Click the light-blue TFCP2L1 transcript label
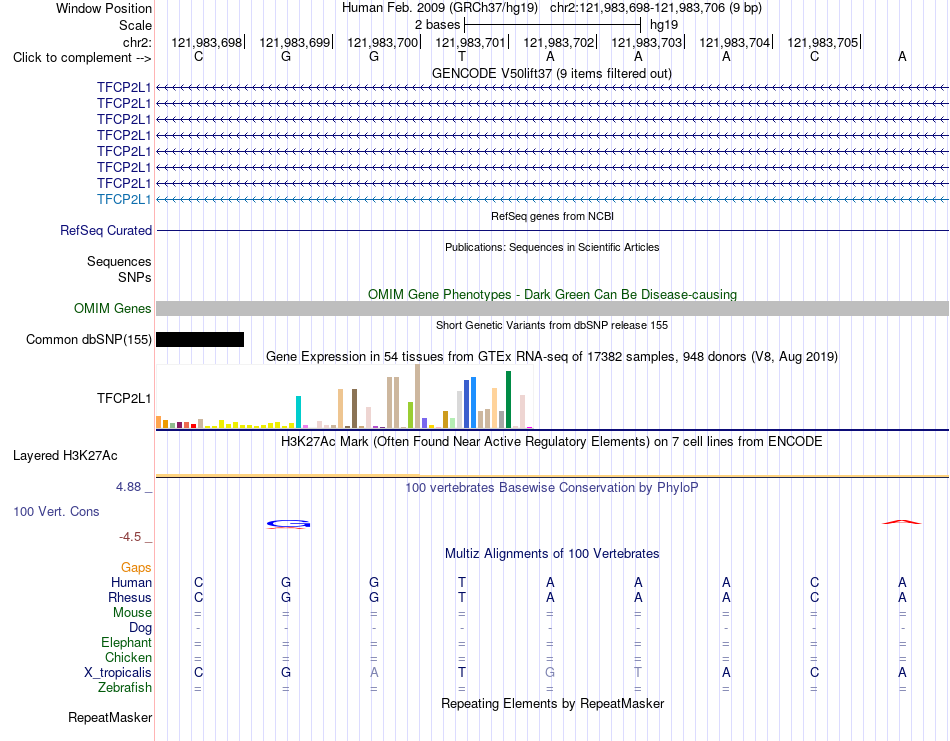The height and width of the screenshot is (741, 950). coord(124,199)
